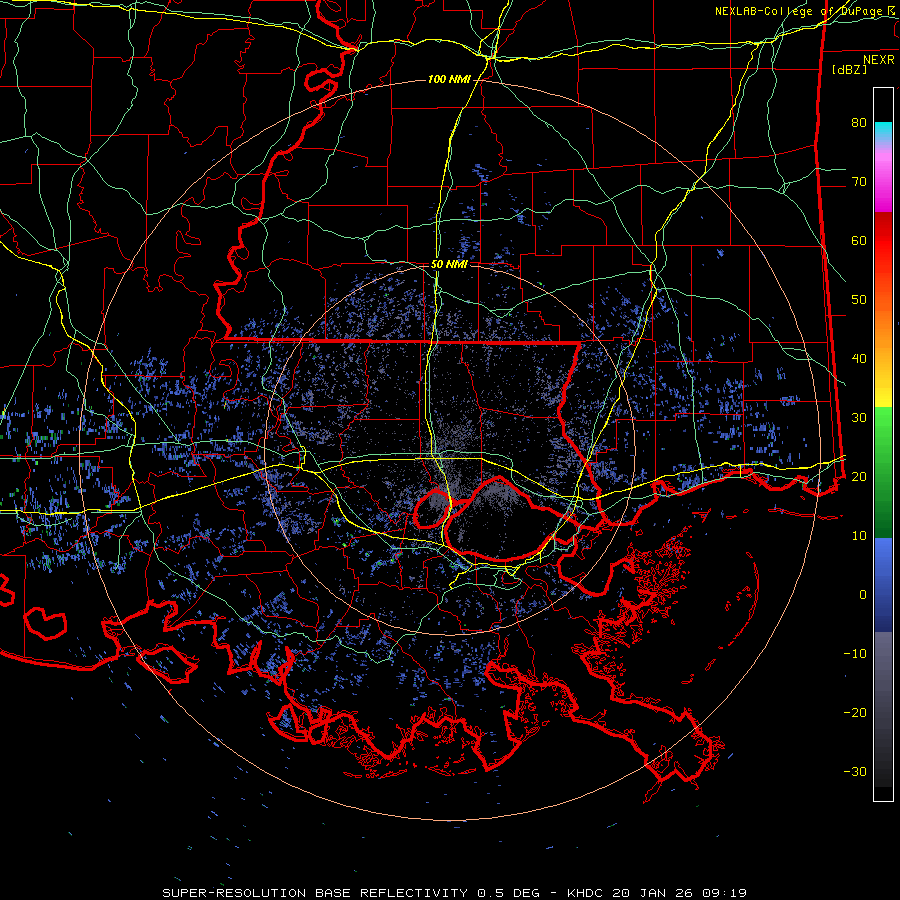The height and width of the screenshot is (900, 900).
Task: Click the -20 value on the dBZ scale
Action: tap(855, 712)
